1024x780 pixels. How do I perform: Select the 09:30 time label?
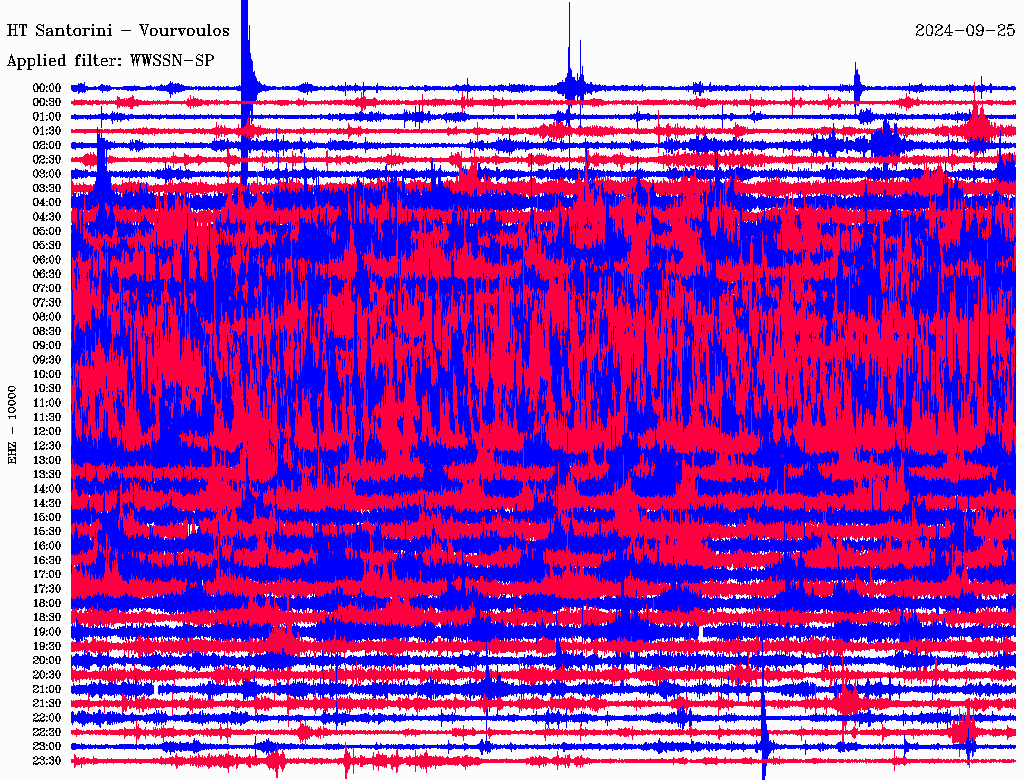point(47,360)
